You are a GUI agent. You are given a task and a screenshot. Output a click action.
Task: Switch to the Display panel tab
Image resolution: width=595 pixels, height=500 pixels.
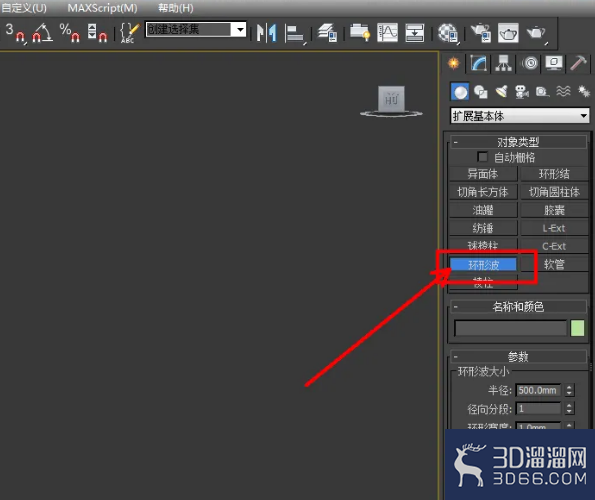click(554, 63)
